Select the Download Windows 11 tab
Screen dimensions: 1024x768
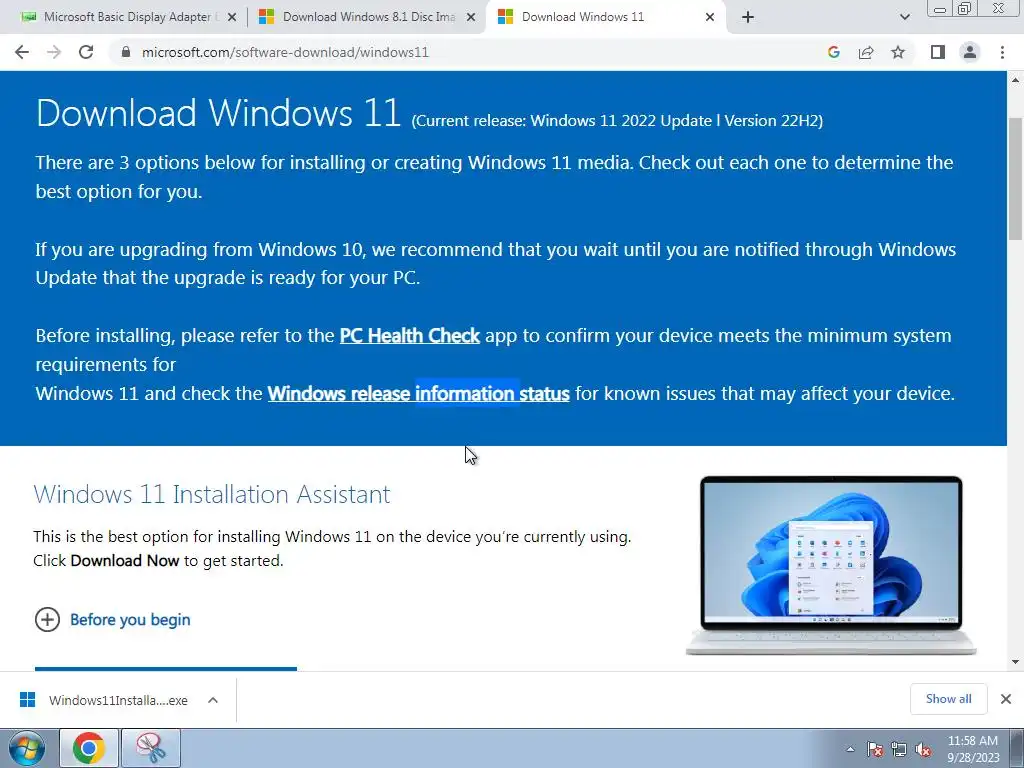click(x=605, y=17)
